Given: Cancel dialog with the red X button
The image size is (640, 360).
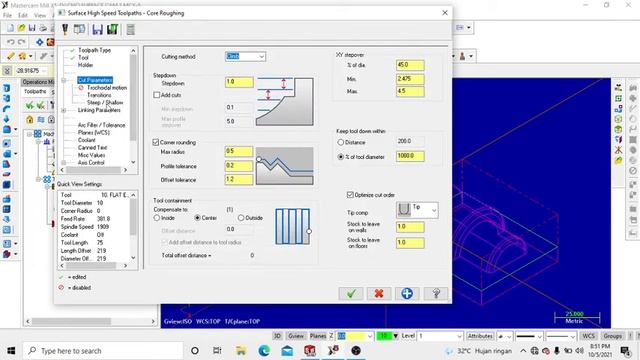Looking at the screenshot, I should [x=379, y=293].
